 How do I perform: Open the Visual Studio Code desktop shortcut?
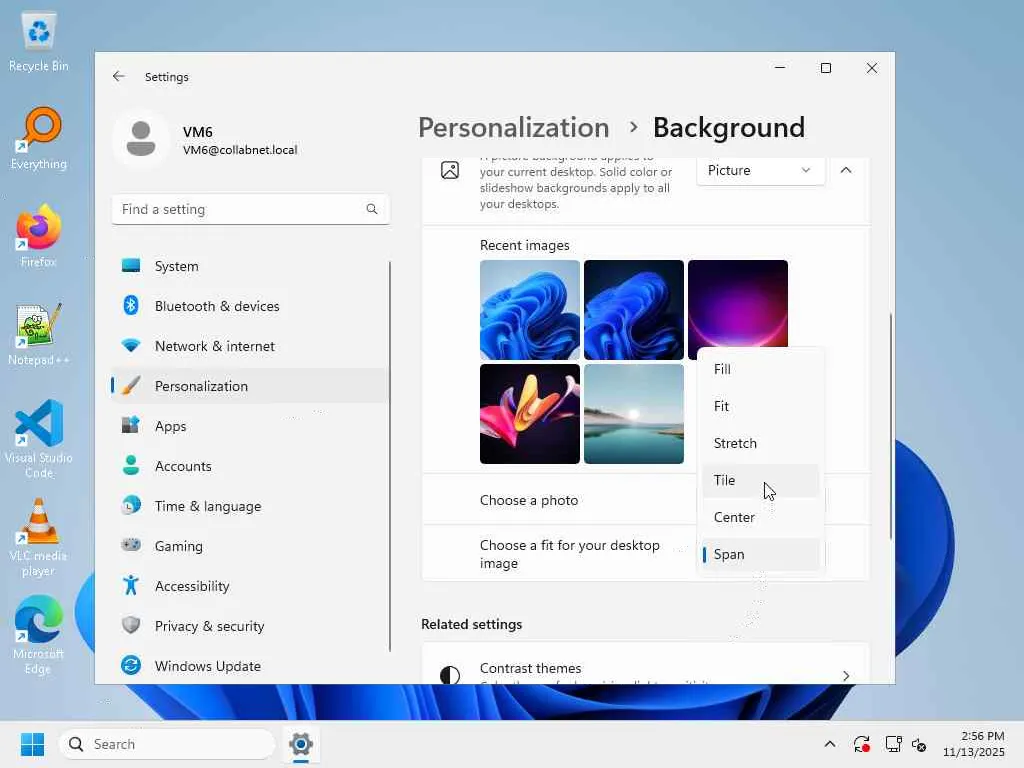coord(39,439)
